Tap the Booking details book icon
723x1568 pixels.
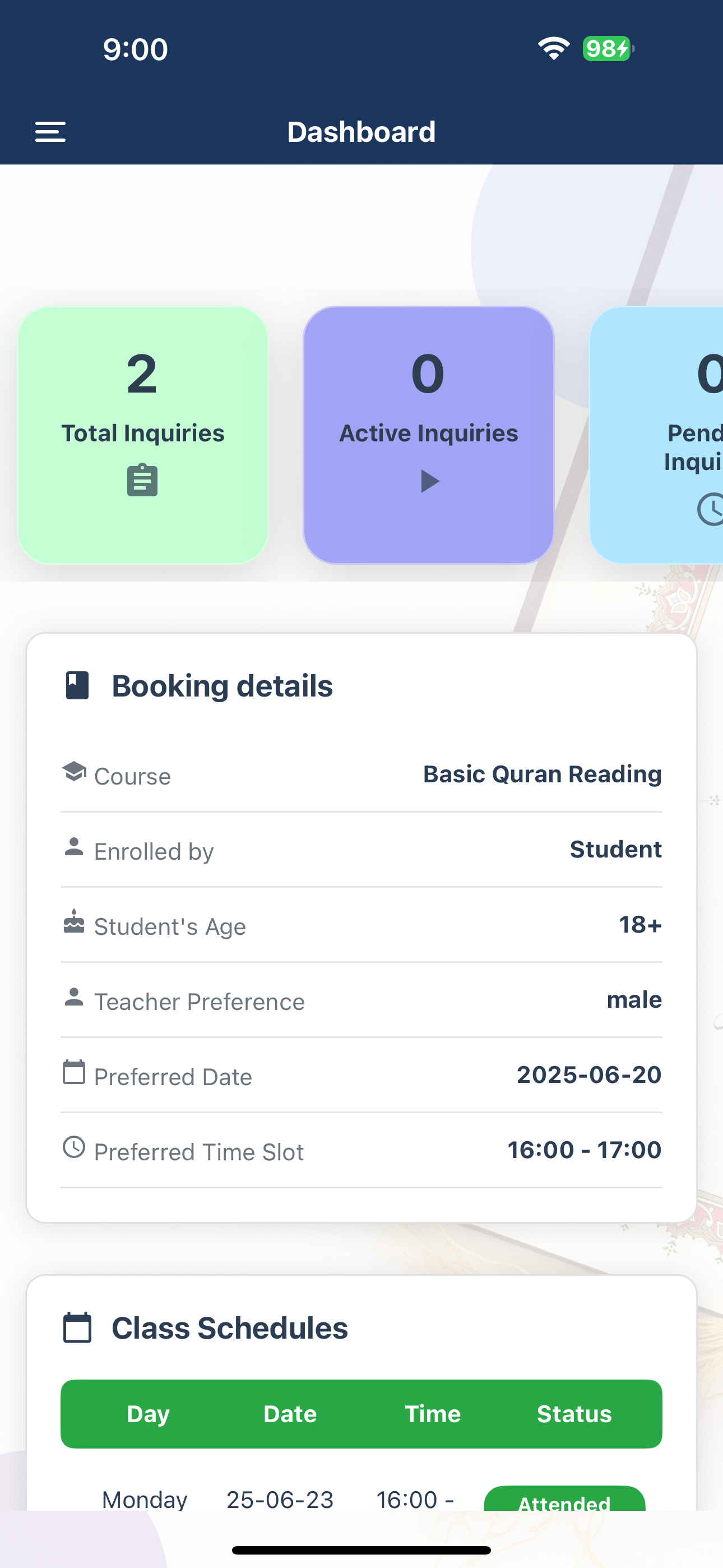pyautogui.click(x=77, y=685)
